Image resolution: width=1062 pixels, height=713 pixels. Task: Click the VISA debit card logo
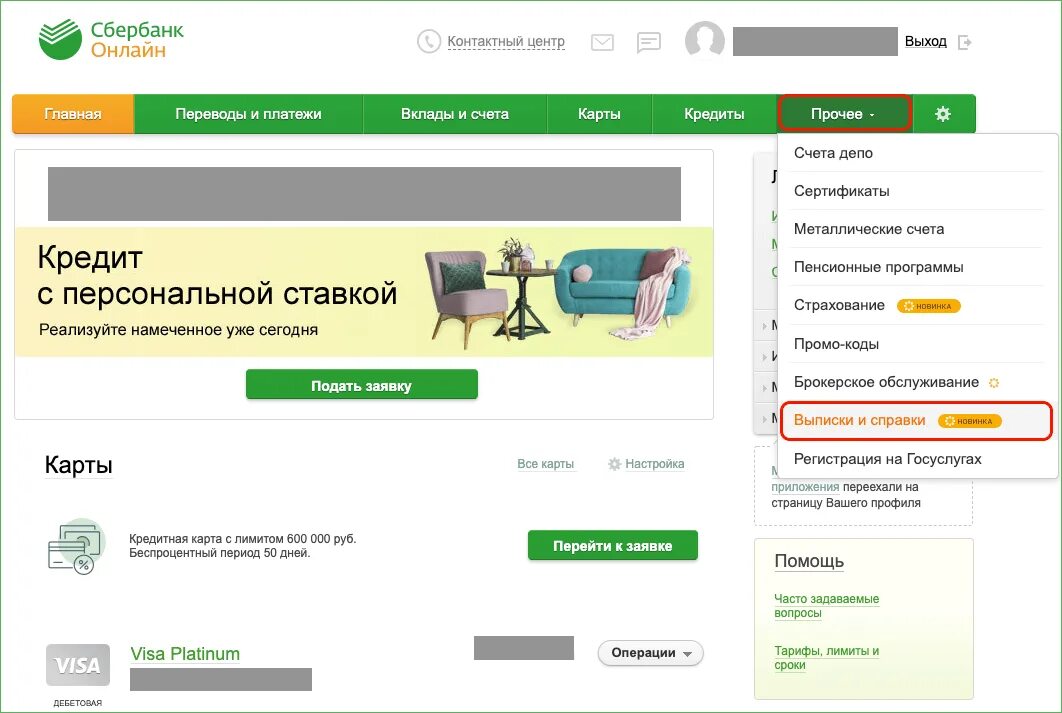[x=78, y=665]
